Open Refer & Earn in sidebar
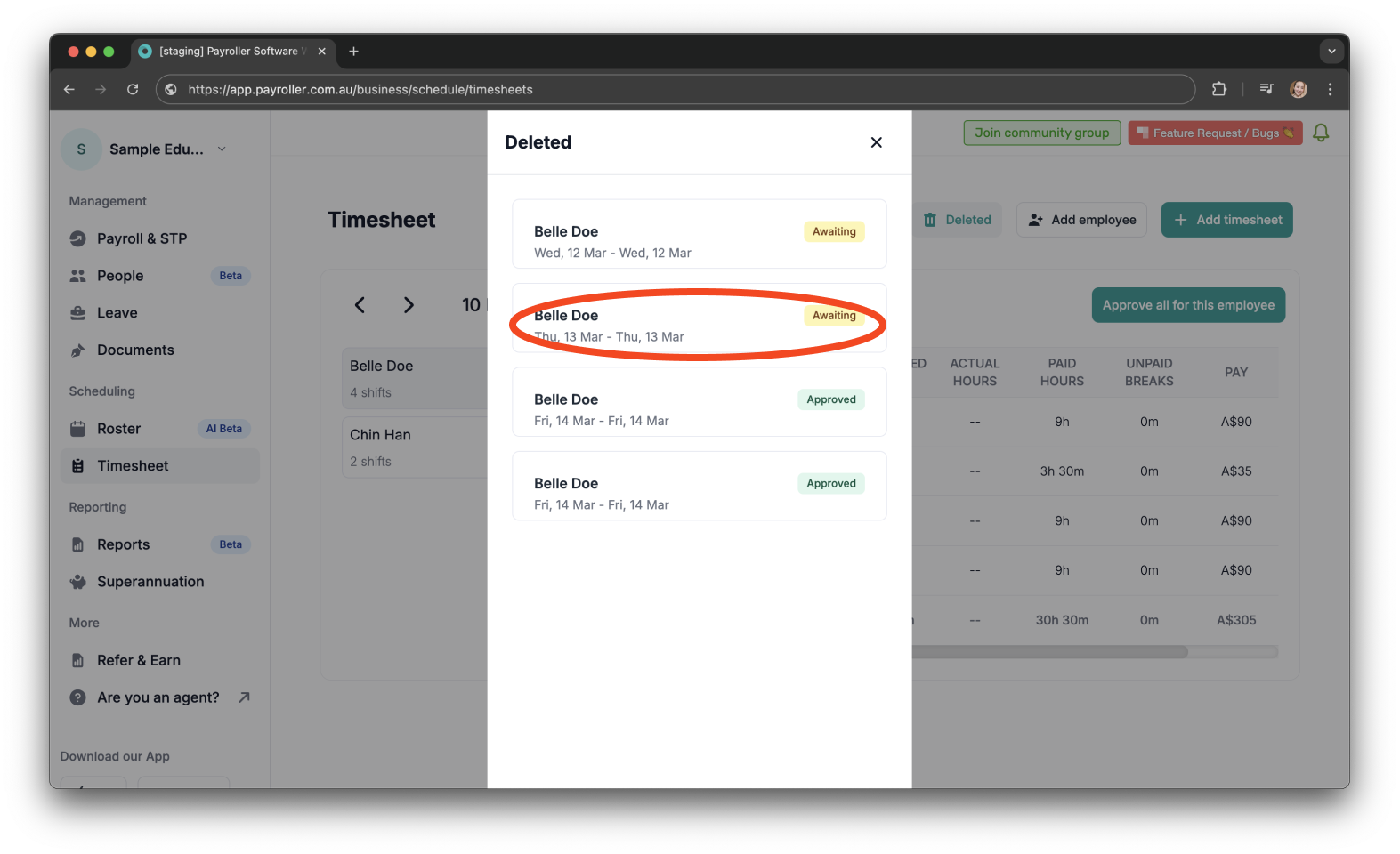Screen dimensions: 1400x854 pyautogui.click(x=159, y=660)
